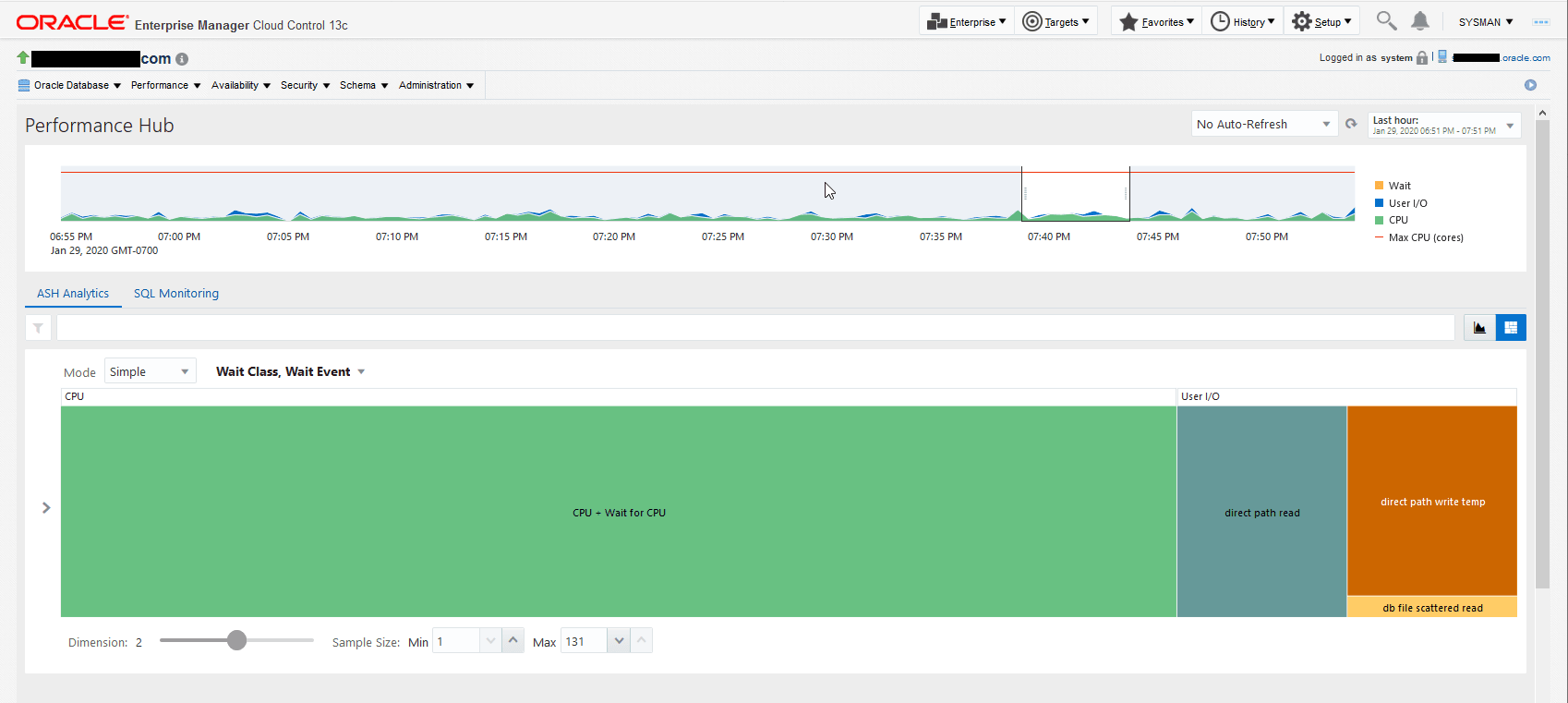
Task: Open the notifications bell
Action: [1420, 20]
